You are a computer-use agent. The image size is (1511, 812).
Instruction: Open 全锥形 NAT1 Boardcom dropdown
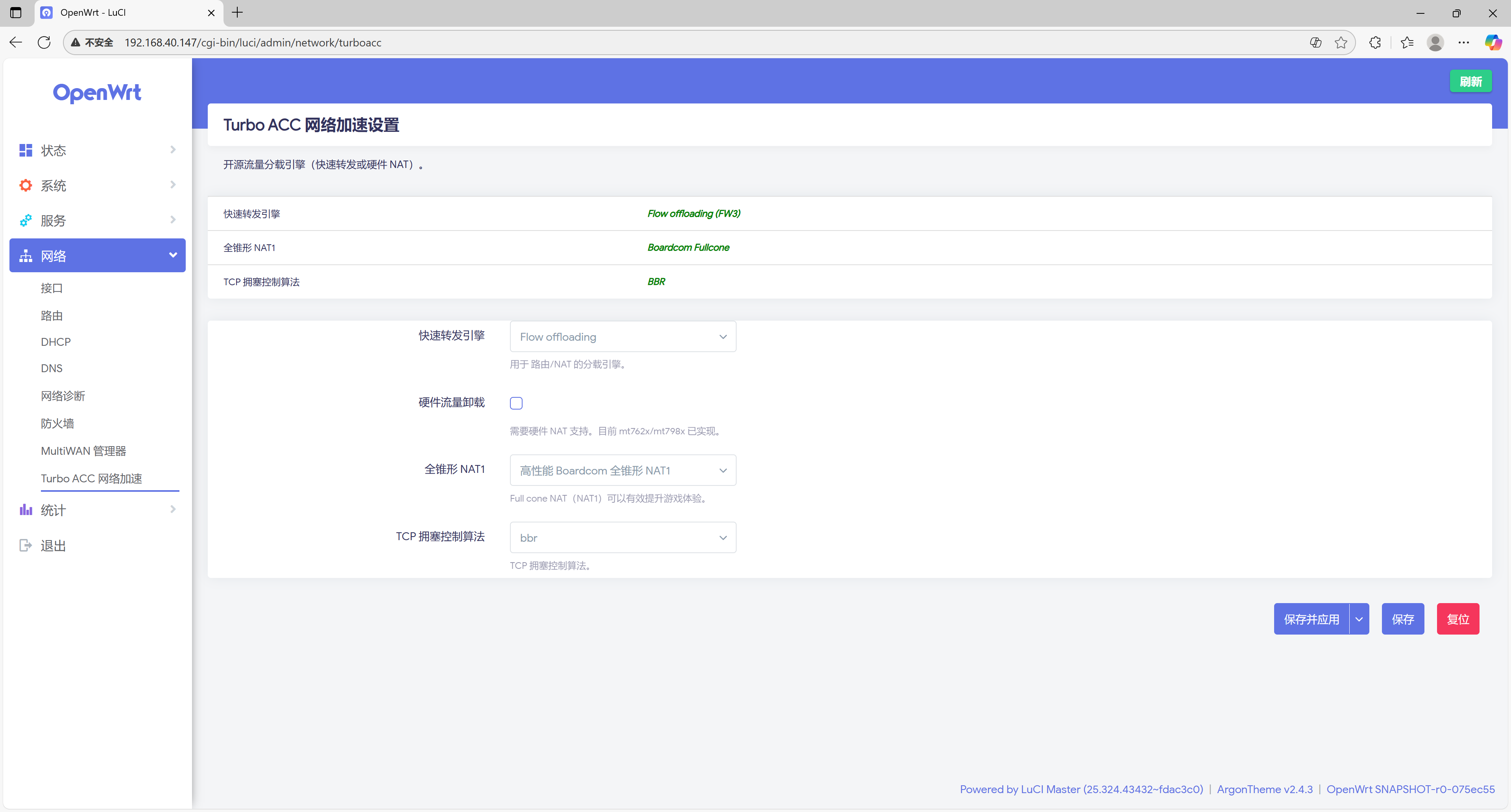click(623, 471)
